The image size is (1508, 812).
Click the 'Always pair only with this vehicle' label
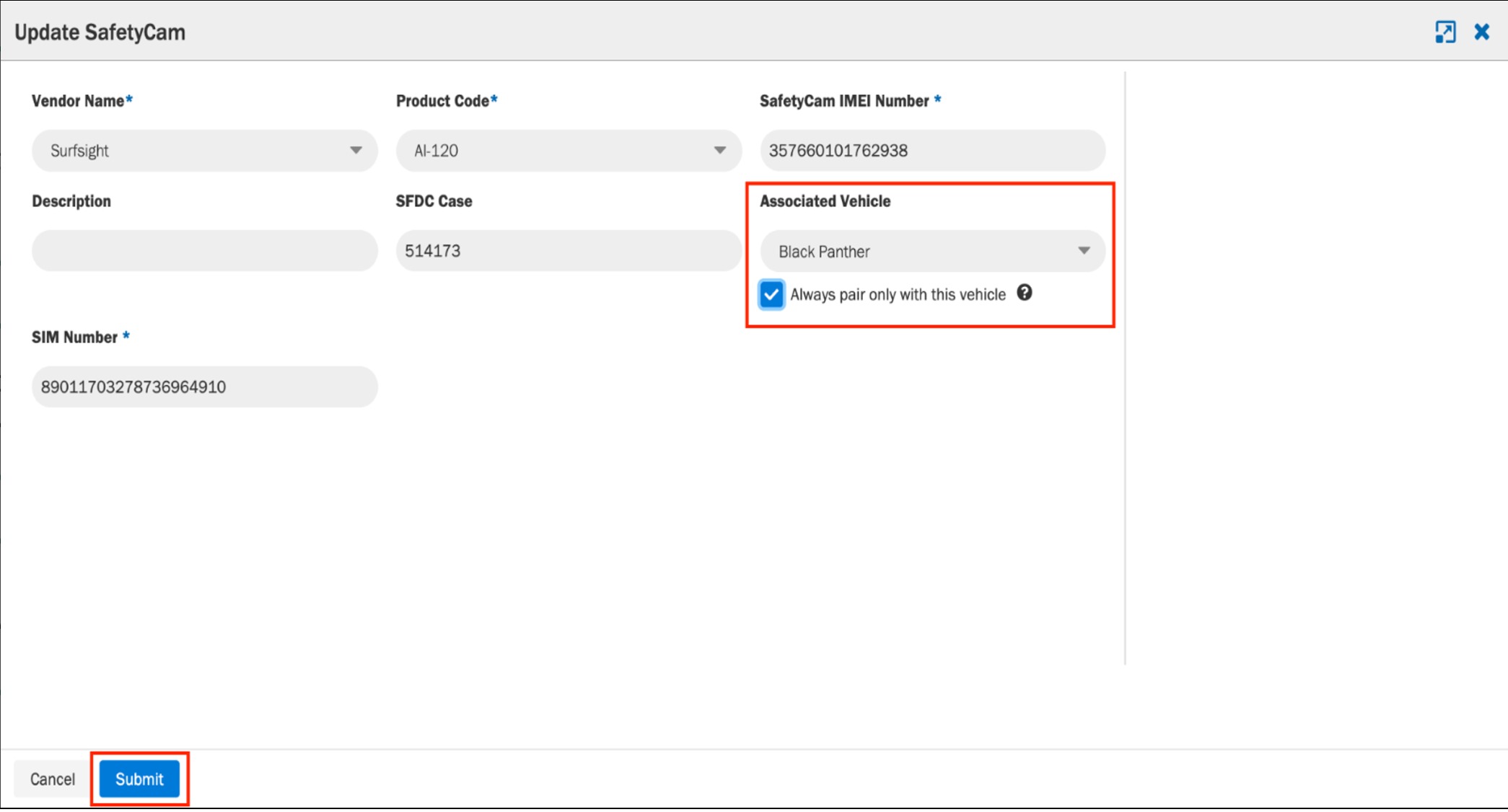(898, 294)
